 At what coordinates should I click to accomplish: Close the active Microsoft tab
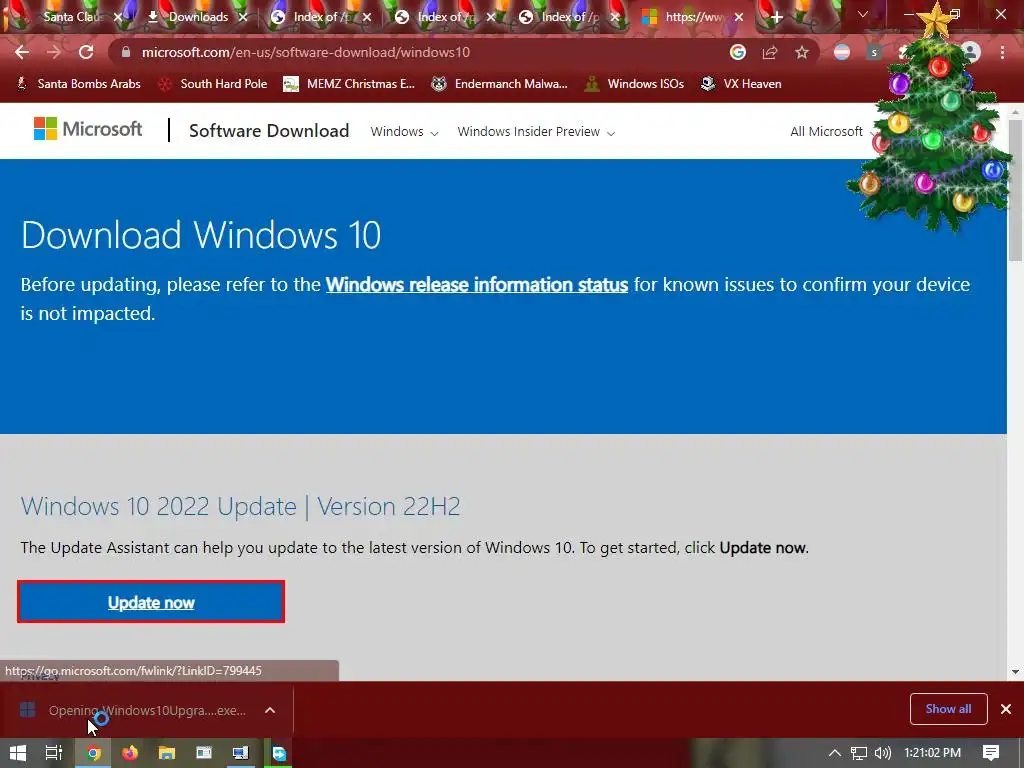click(739, 17)
